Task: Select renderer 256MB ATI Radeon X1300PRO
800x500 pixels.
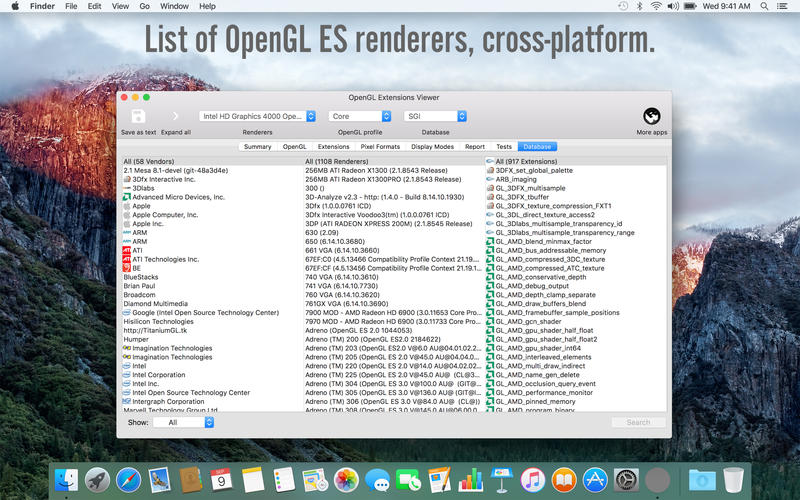Action: (x=393, y=179)
